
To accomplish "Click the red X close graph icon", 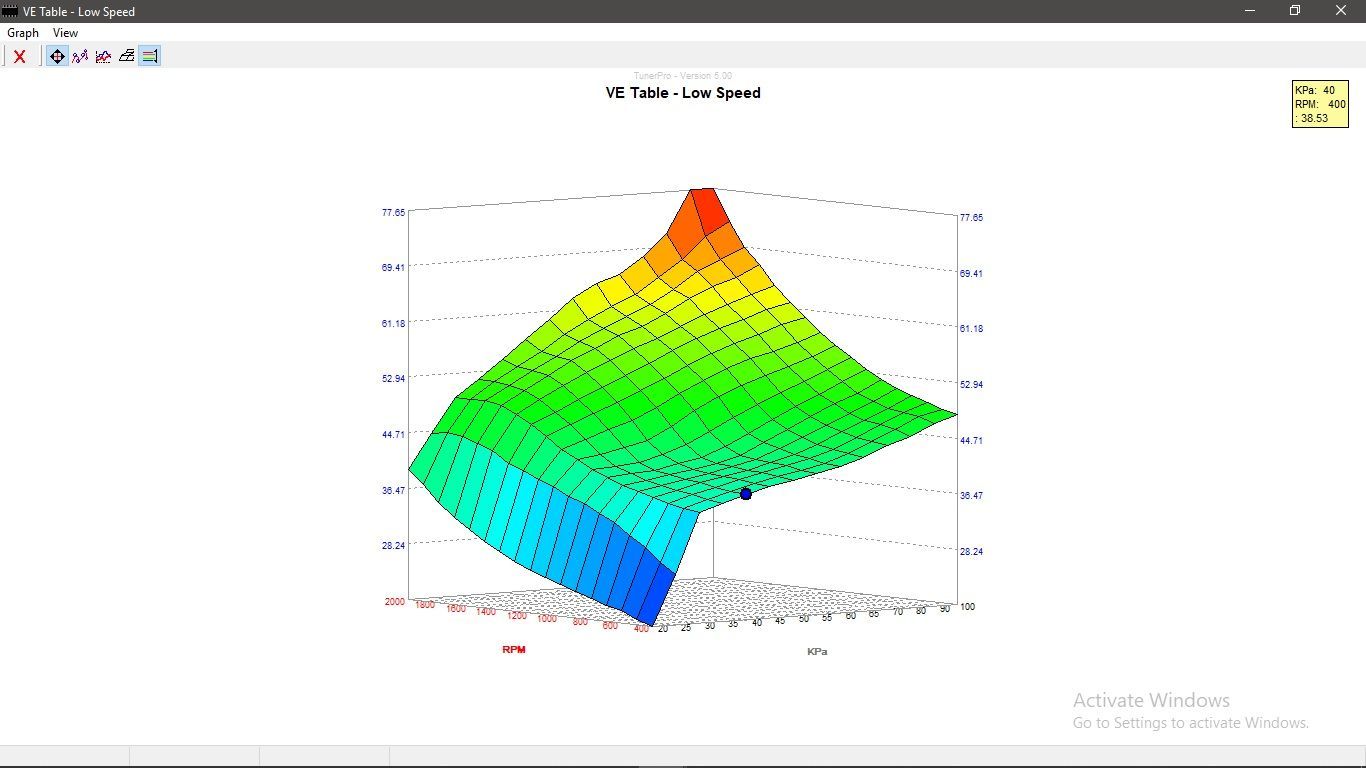I will (19, 57).
